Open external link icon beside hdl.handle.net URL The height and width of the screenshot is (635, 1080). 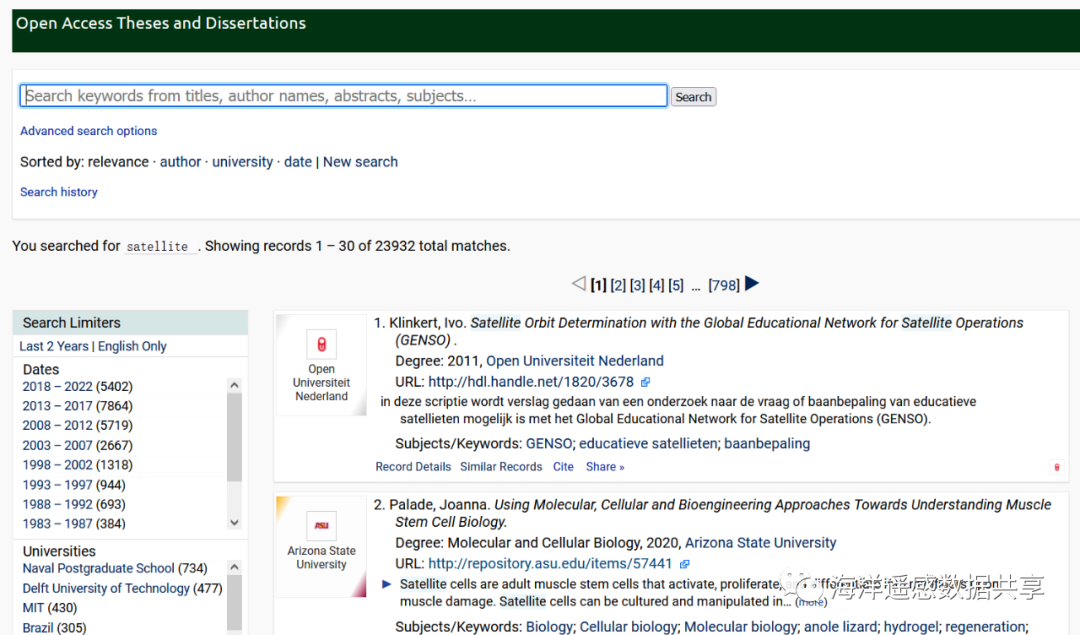pyautogui.click(x=646, y=382)
